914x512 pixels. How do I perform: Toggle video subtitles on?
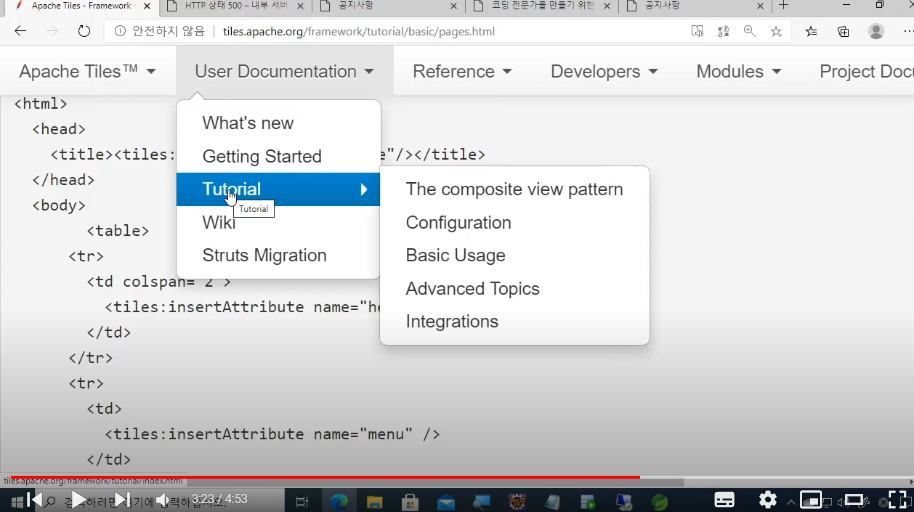tap(724, 500)
